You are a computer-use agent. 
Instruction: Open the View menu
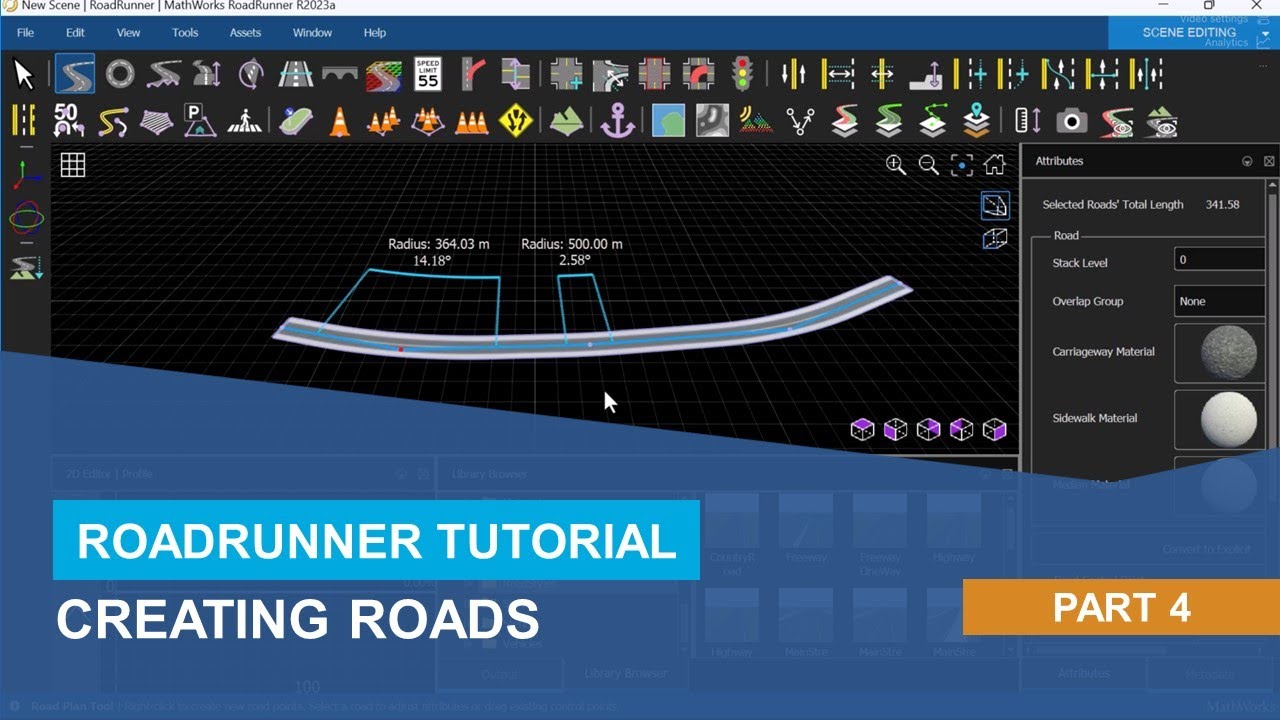pyautogui.click(x=129, y=32)
